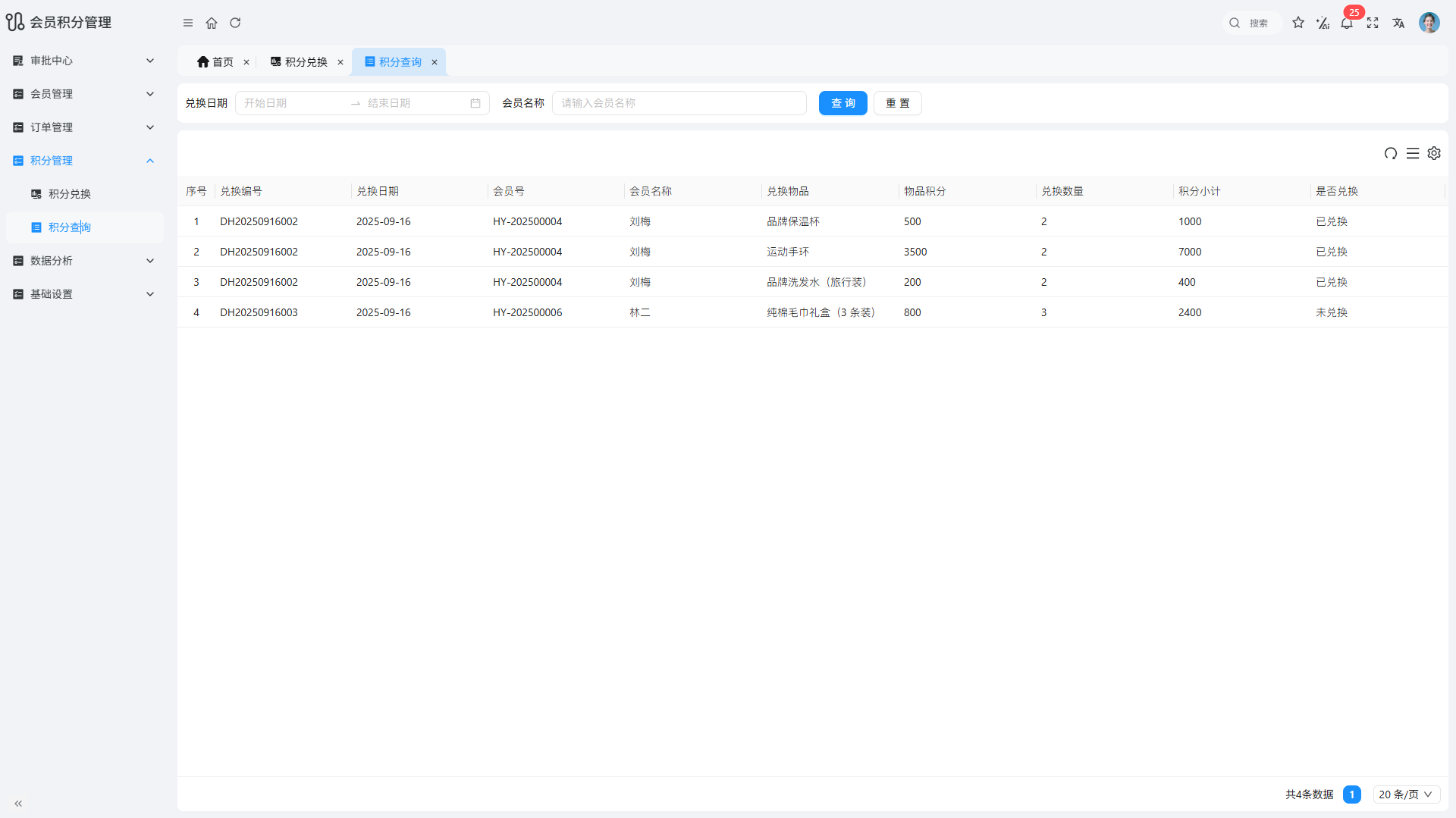Click the 查询 search button
Image resolution: width=1456 pixels, height=818 pixels.
[843, 103]
